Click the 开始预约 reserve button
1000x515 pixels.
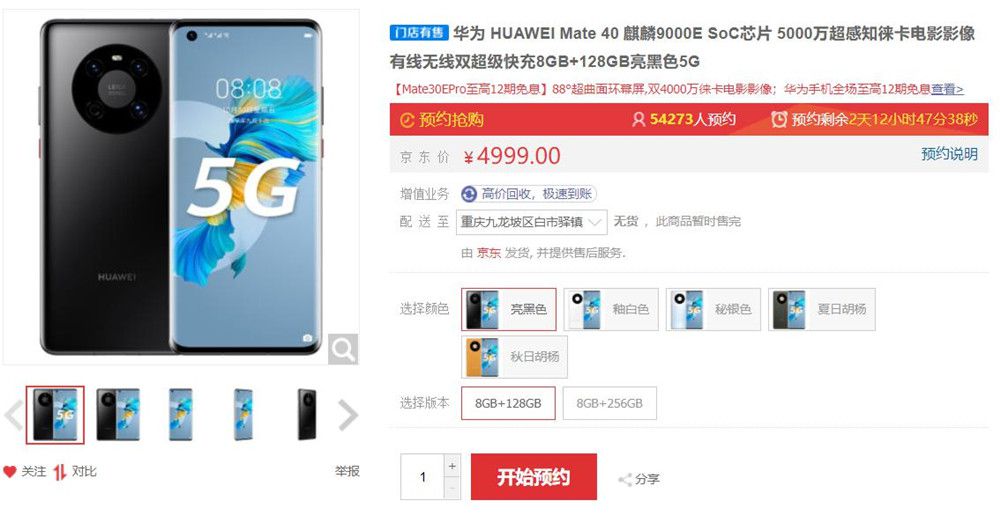pyautogui.click(x=534, y=477)
